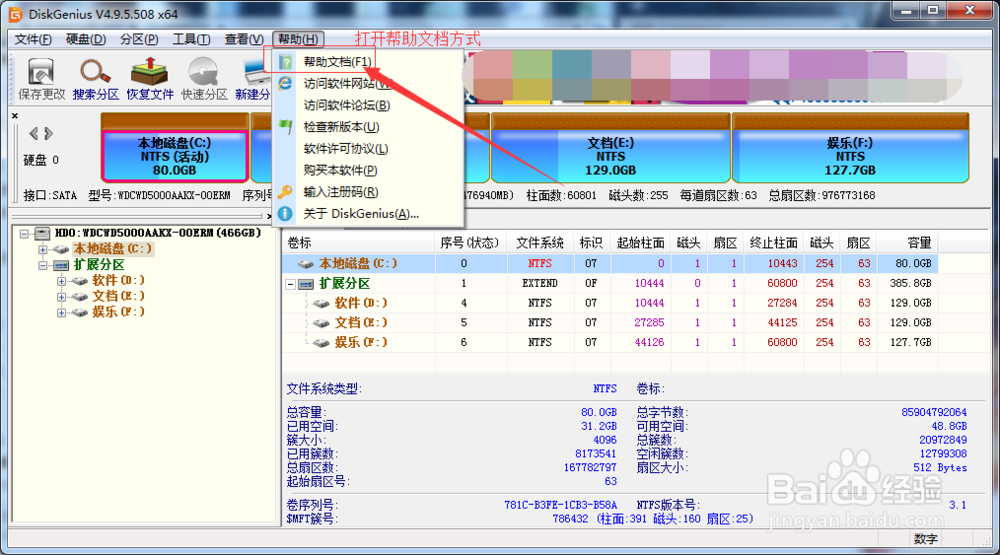Image resolution: width=1000 pixels, height=555 pixels.
Task: Close the 帮助(H) menu
Action: coord(298,39)
